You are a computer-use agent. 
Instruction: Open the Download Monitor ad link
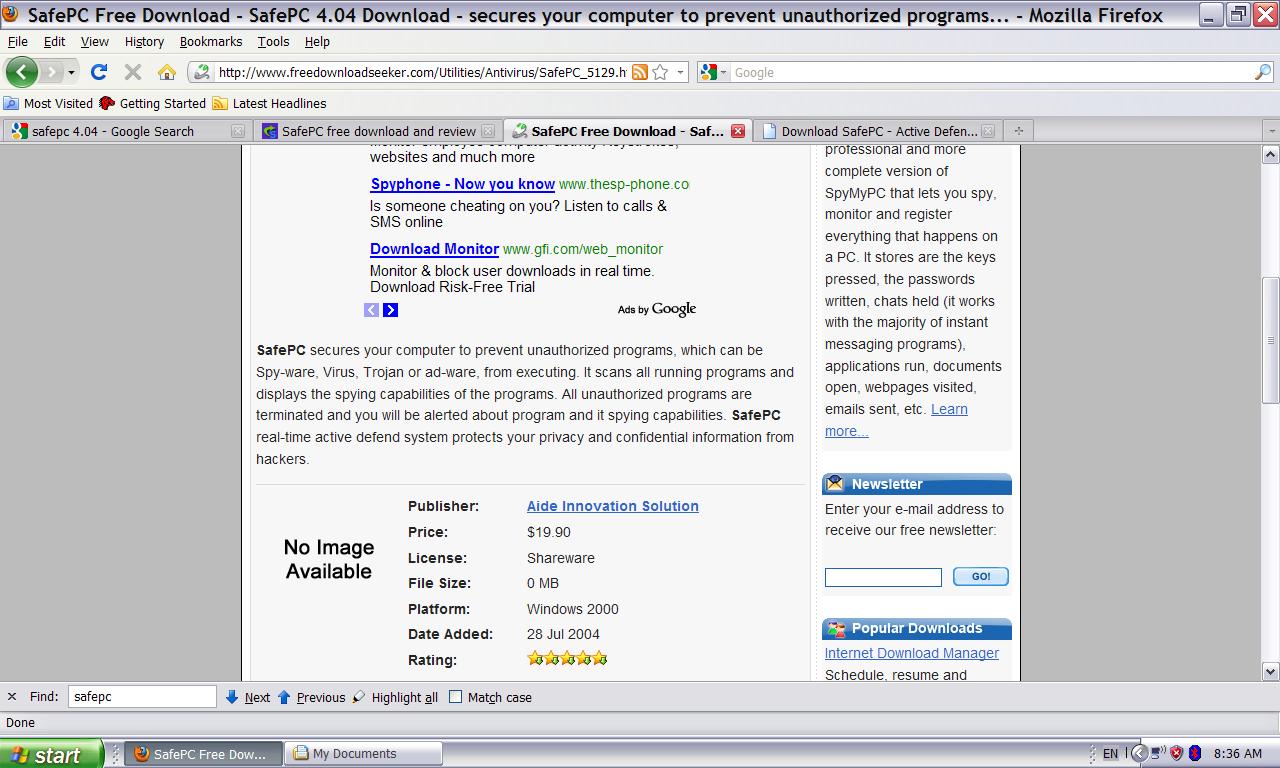pos(434,249)
